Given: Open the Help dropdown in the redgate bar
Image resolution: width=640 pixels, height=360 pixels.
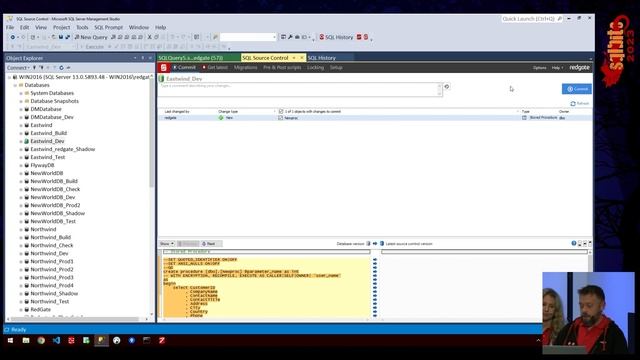Looking at the screenshot, I should point(557,68).
